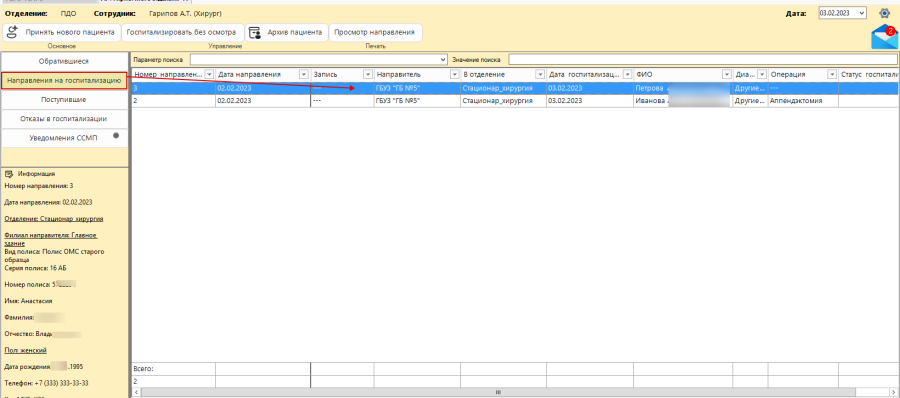Viewport: 900px width, 398px height.
Task: Open the Дата dropdown
Action: click(862, 13)
